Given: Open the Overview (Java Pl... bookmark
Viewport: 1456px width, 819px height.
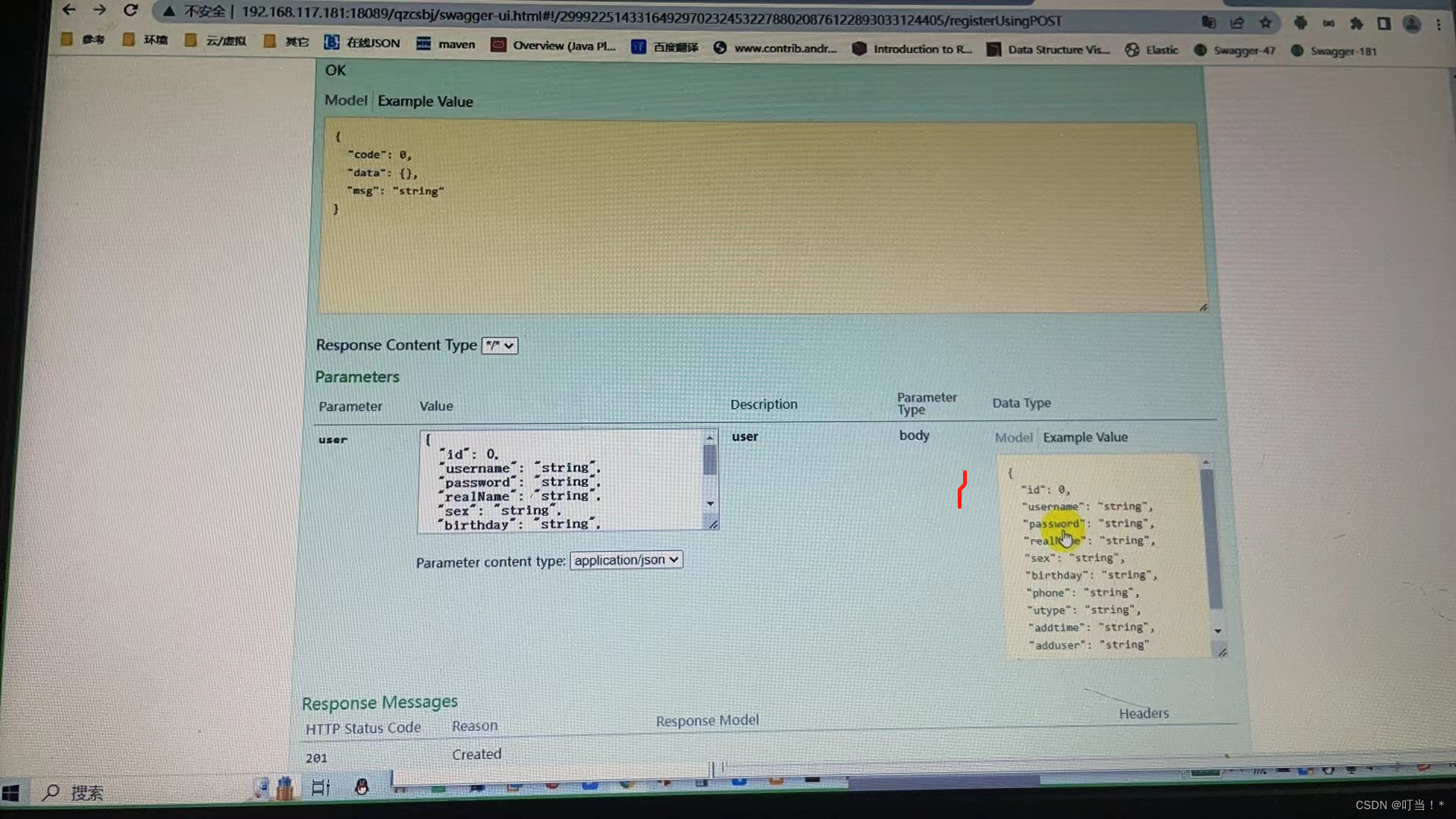Looking at the screenshot, I should [554, 45].
